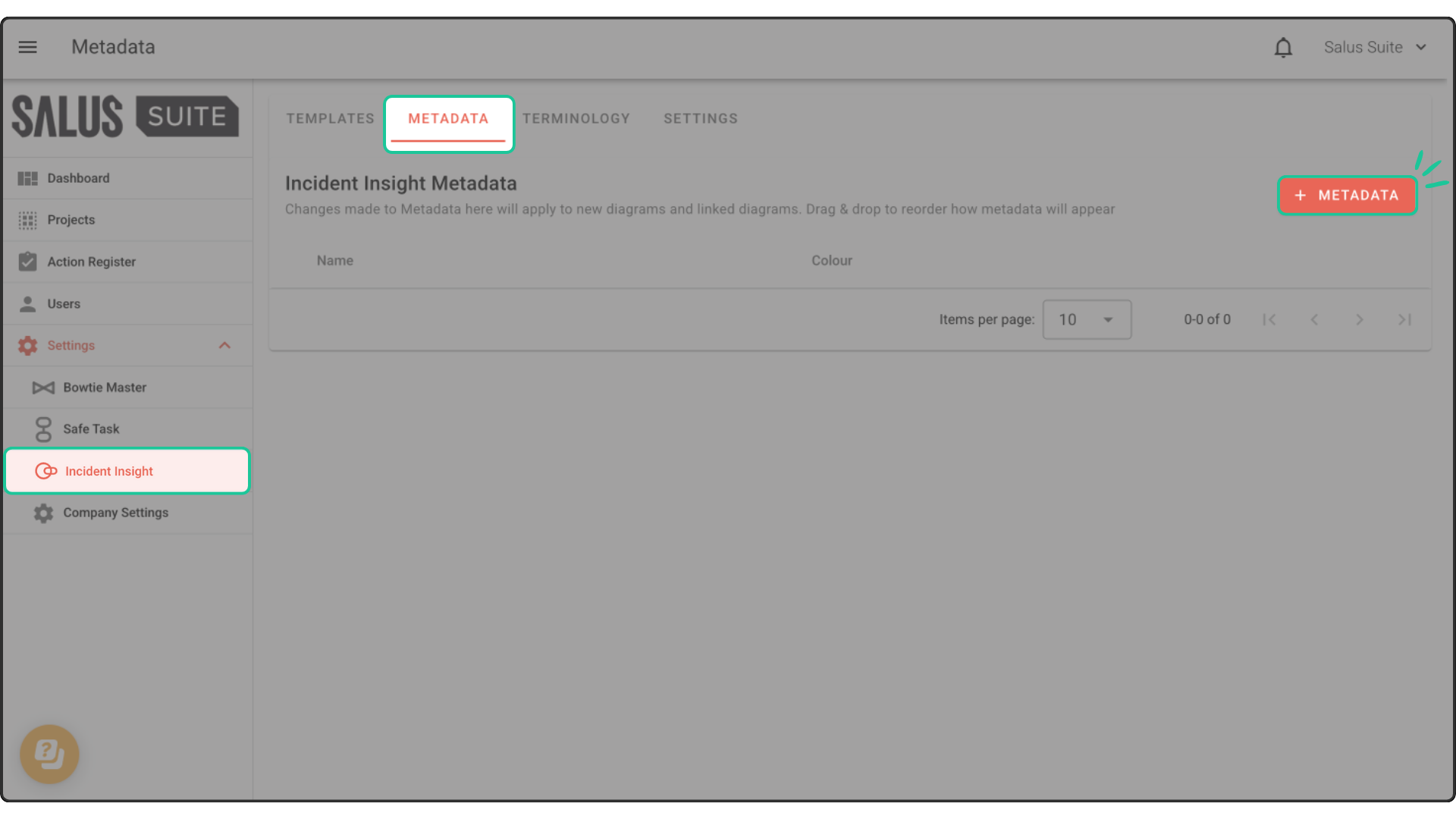This screenshot has height=819, width=1456.
Task: Click the help chat bubble icon
Action: (x=49, y=754)
